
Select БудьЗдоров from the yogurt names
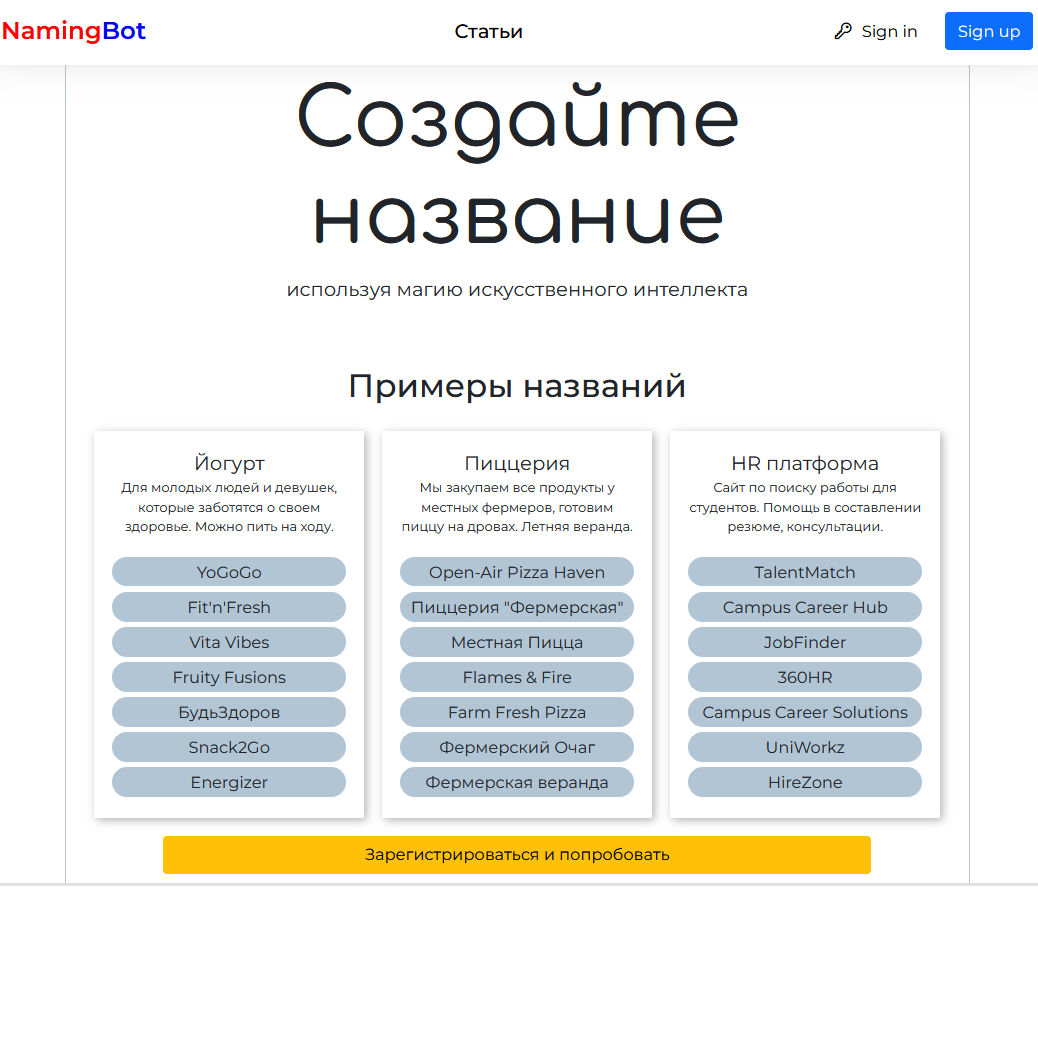pyautogui.click(x=229, y=712)
